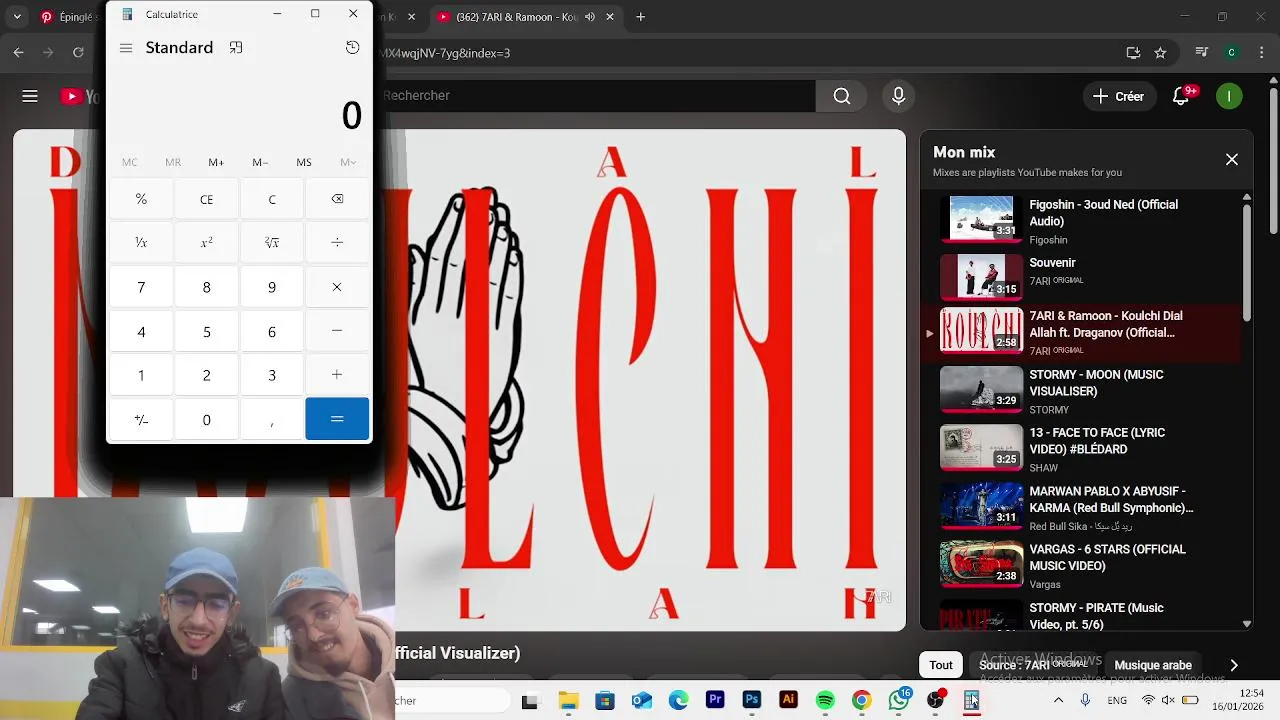Open the YouTube Créer button
The image size is (1280, 720).
tap(1118, 96)
